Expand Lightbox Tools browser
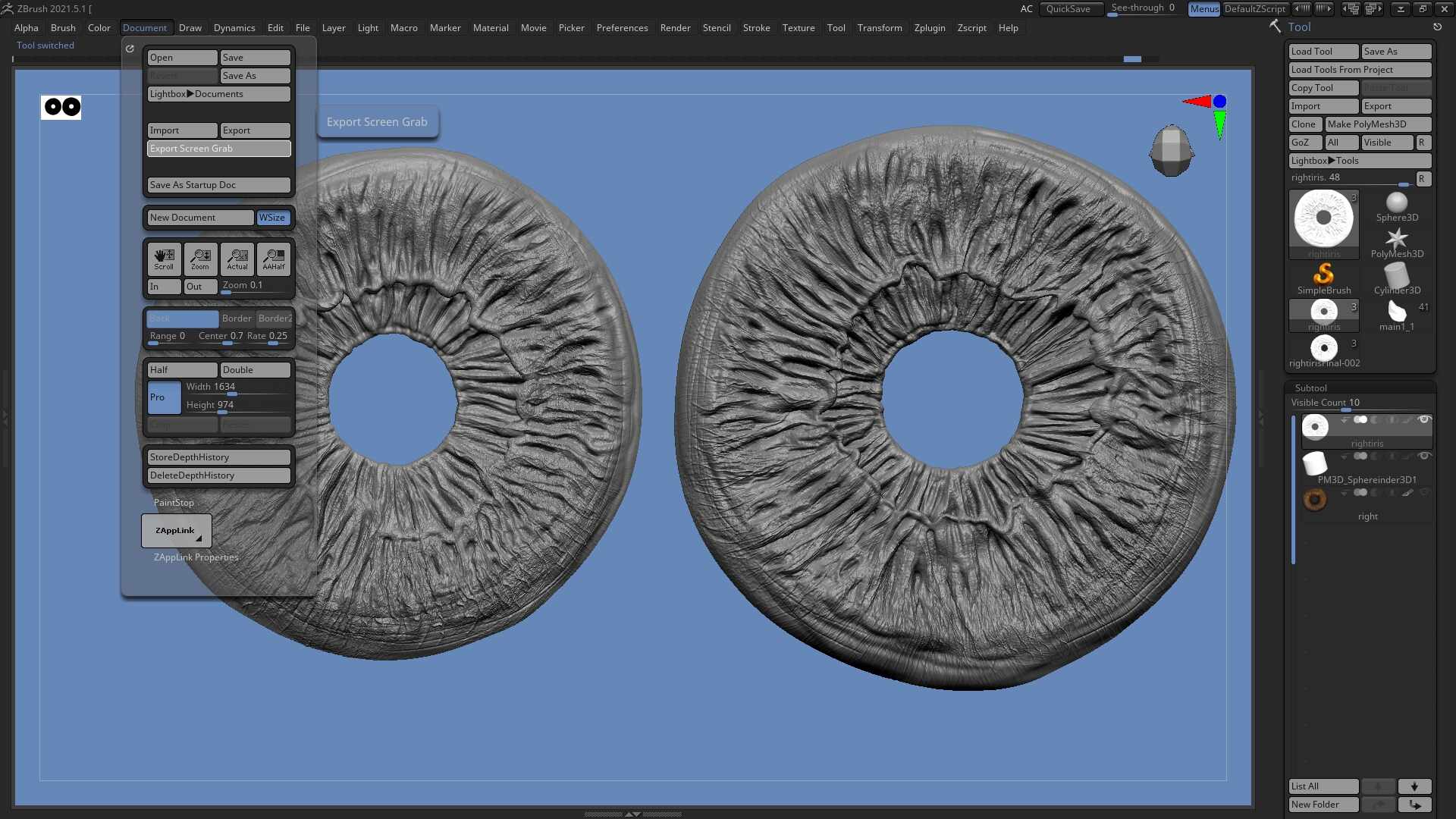The image size is (1456, 819). point(1360,161)
